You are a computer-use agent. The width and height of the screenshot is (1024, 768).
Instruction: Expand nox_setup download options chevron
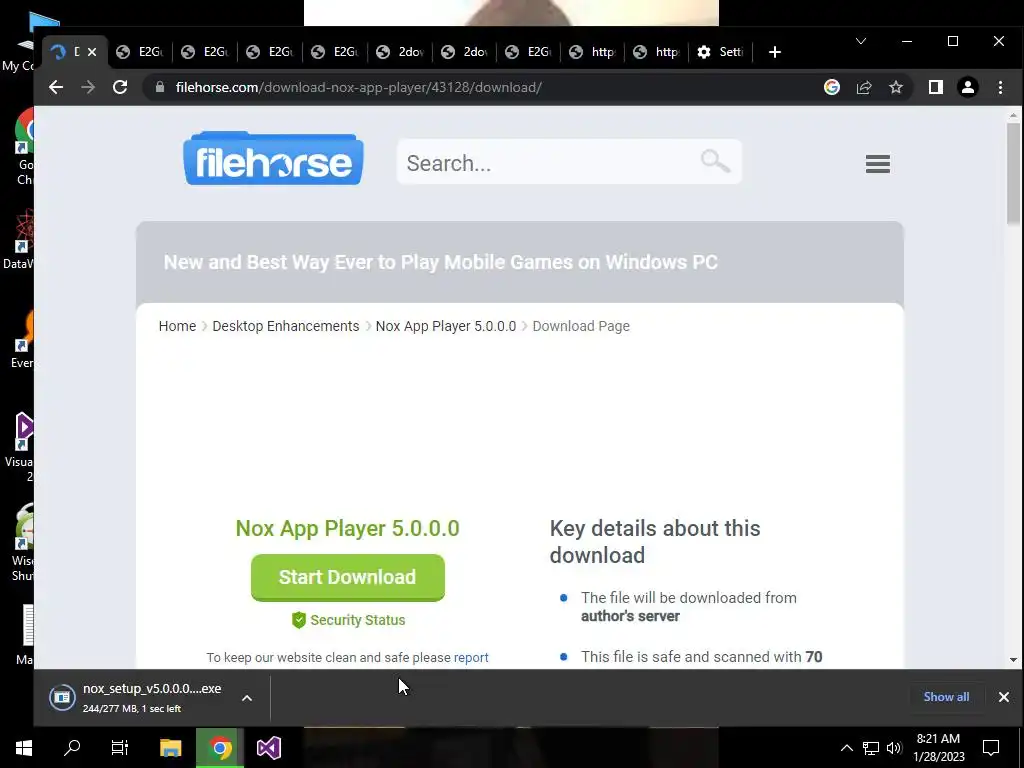pyautogui.click(x=247, y=698)
